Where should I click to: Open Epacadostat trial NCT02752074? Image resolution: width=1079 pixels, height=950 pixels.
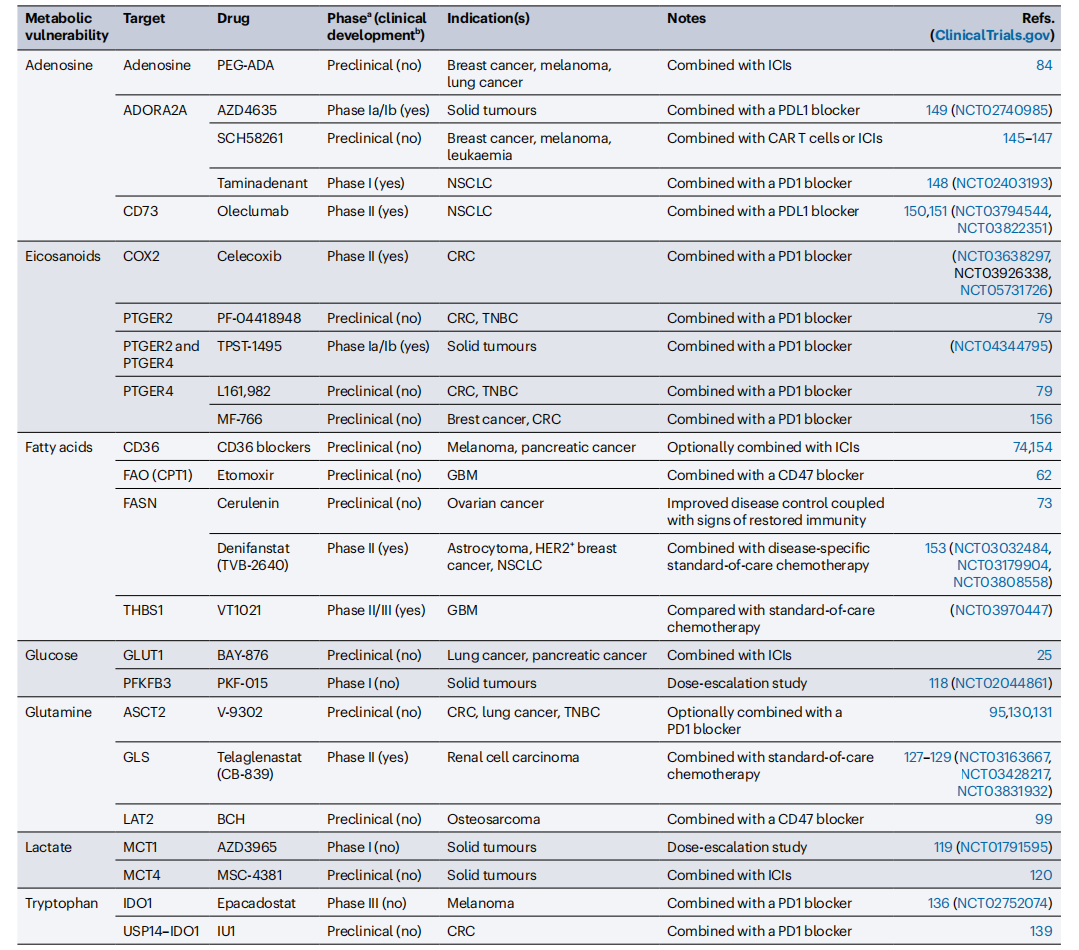pyautogui.click(x=1001, y=903)
